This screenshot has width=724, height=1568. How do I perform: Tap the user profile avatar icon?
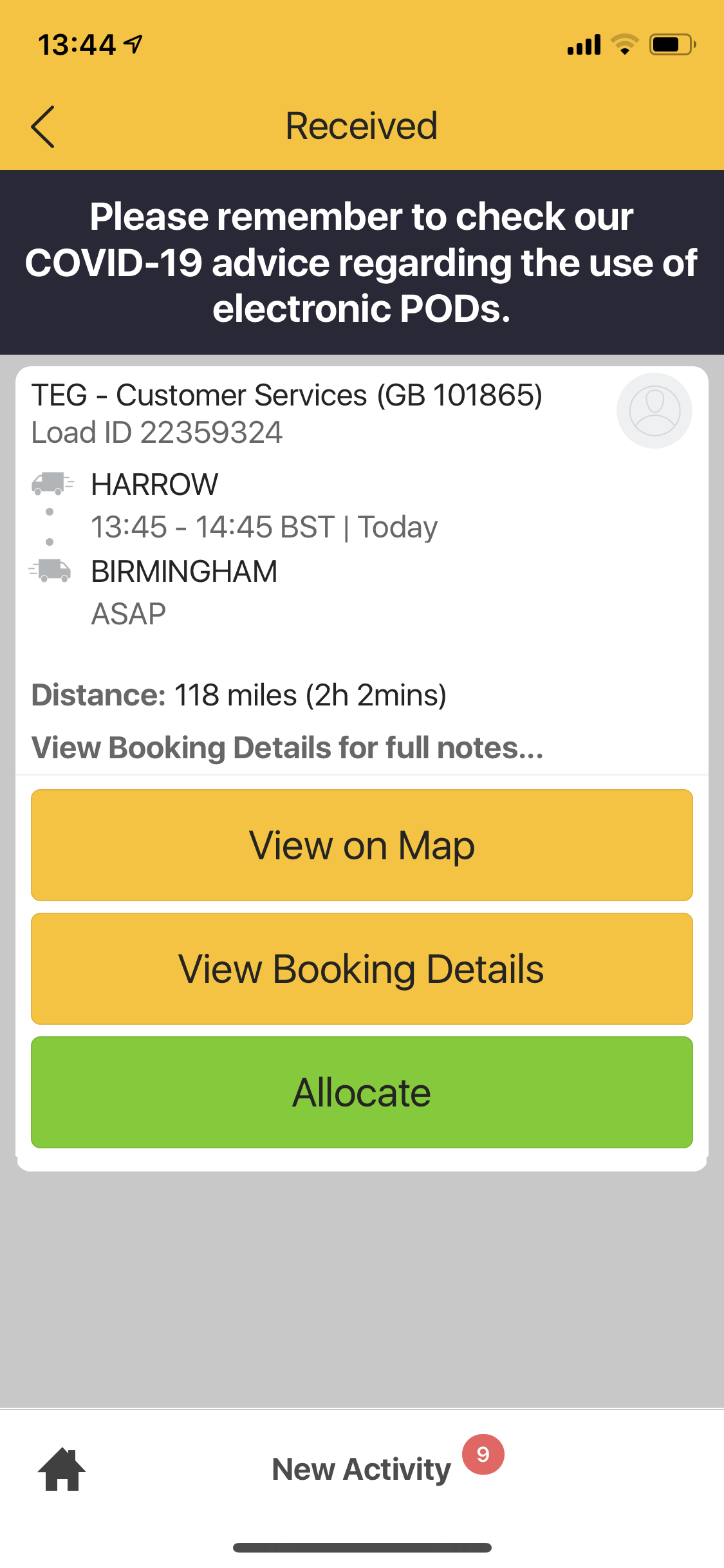654,411
